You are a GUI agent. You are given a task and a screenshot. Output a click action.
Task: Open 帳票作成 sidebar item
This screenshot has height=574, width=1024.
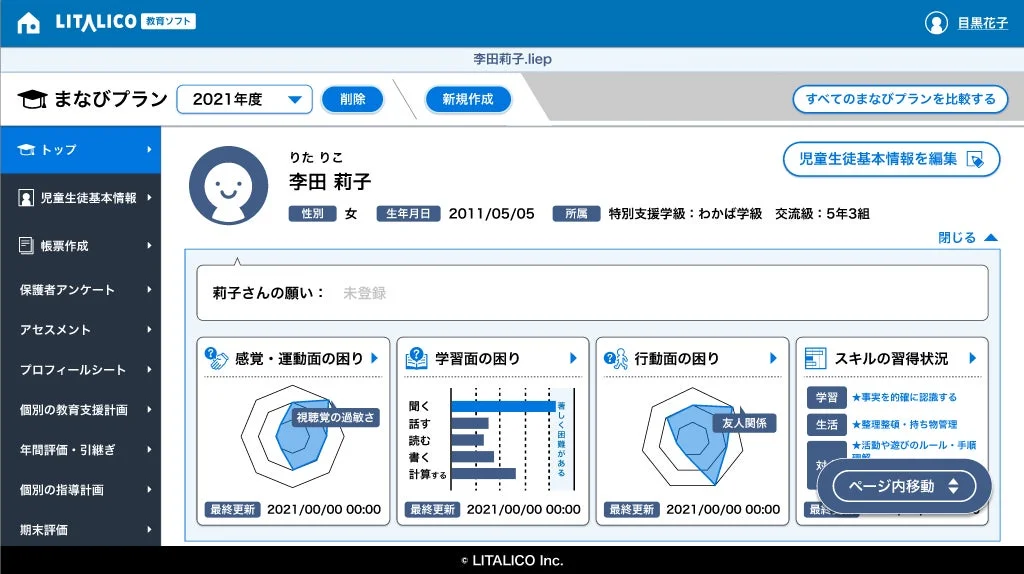click(x=80, y=246)
